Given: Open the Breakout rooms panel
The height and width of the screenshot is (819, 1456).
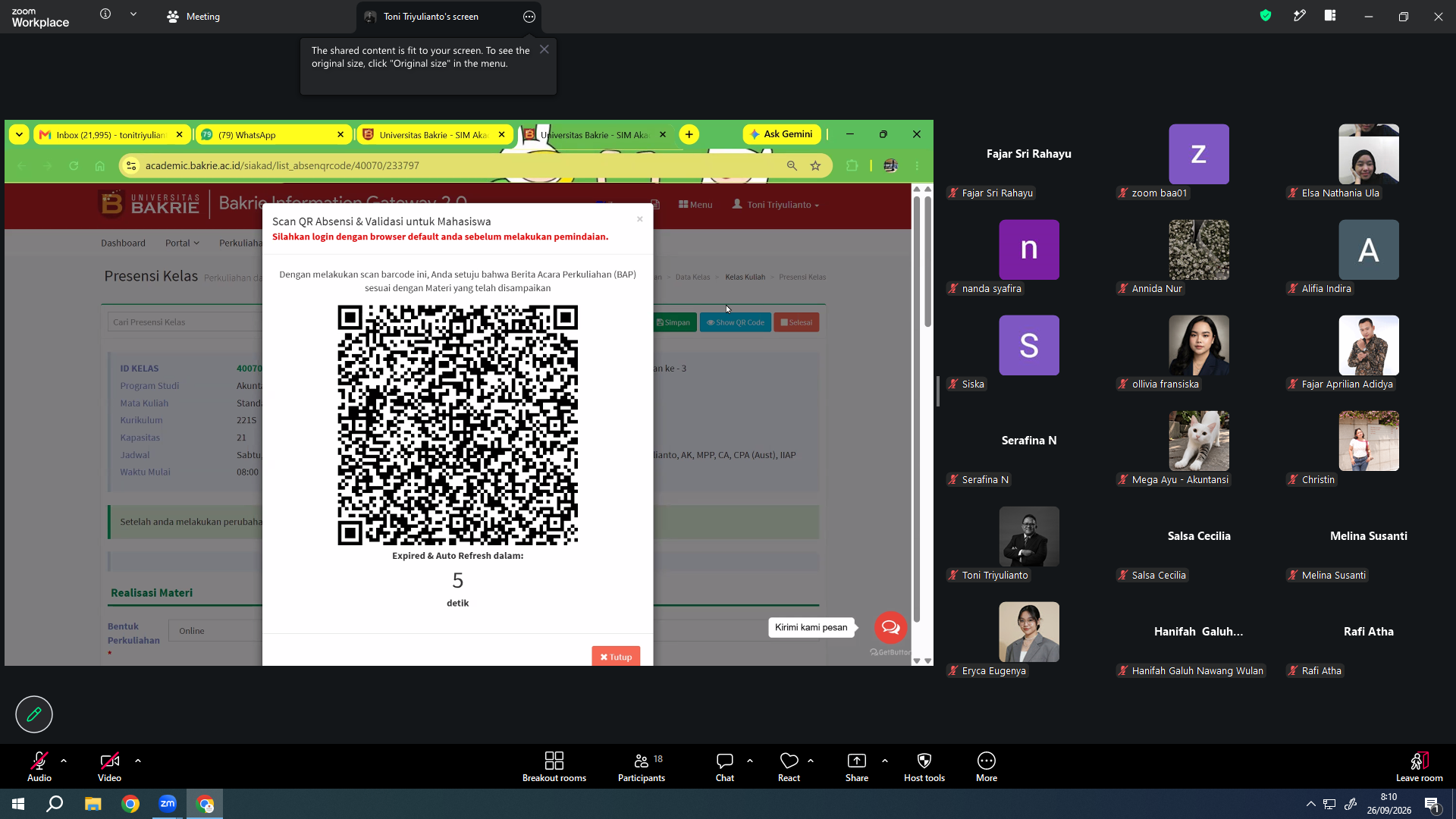Looking at the screenshot, I should tap(554, 767).
